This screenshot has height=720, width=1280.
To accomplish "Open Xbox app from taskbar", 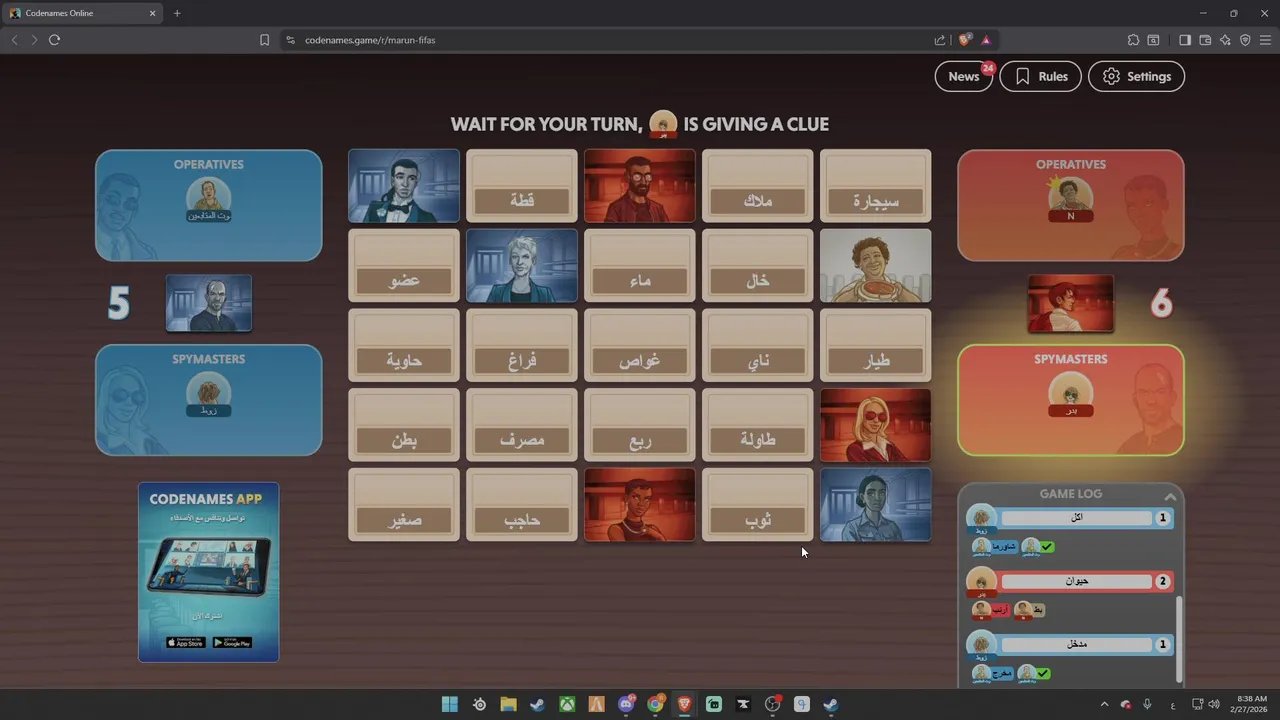I will [567, 705].
